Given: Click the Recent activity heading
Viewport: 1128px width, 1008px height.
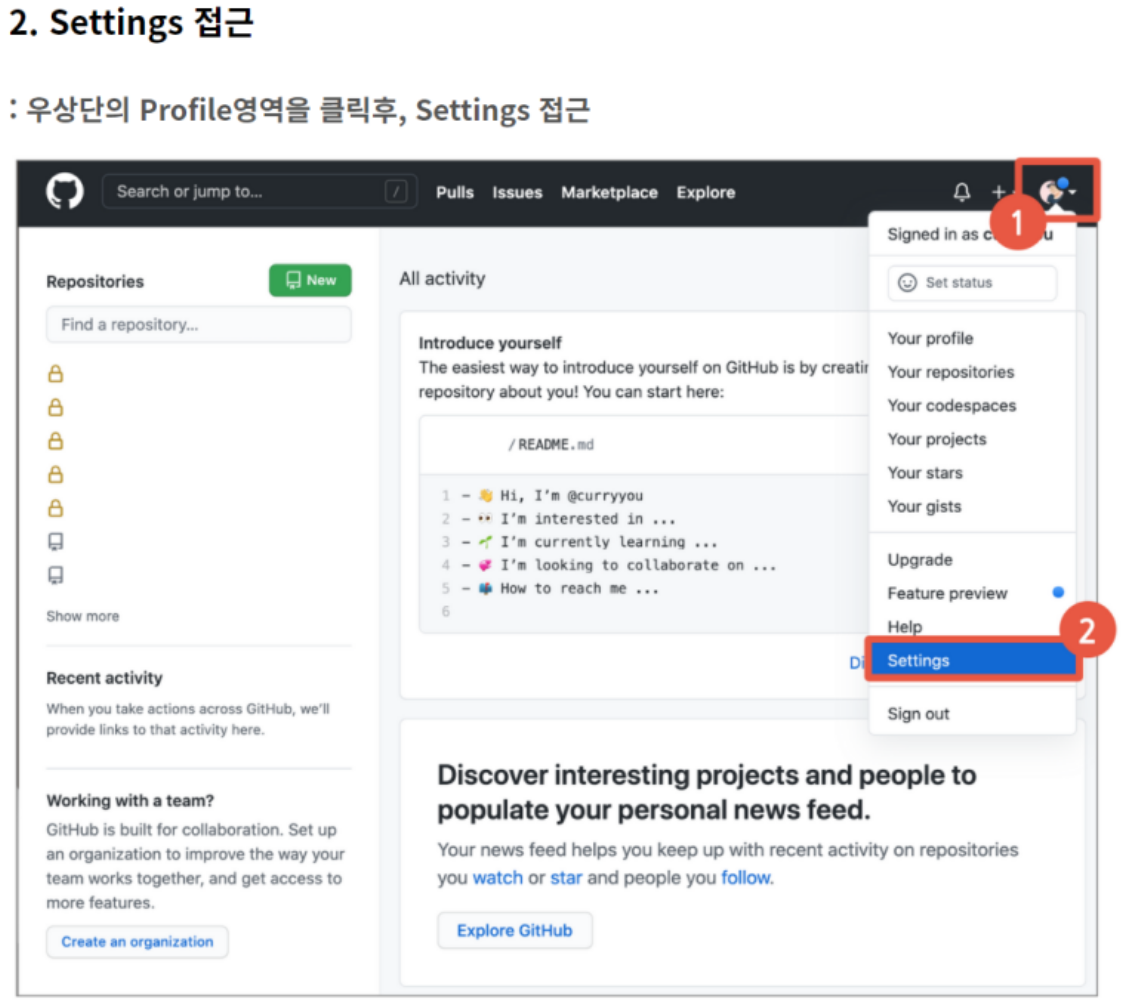Looking at the screenshot, I should pos(104,678).
